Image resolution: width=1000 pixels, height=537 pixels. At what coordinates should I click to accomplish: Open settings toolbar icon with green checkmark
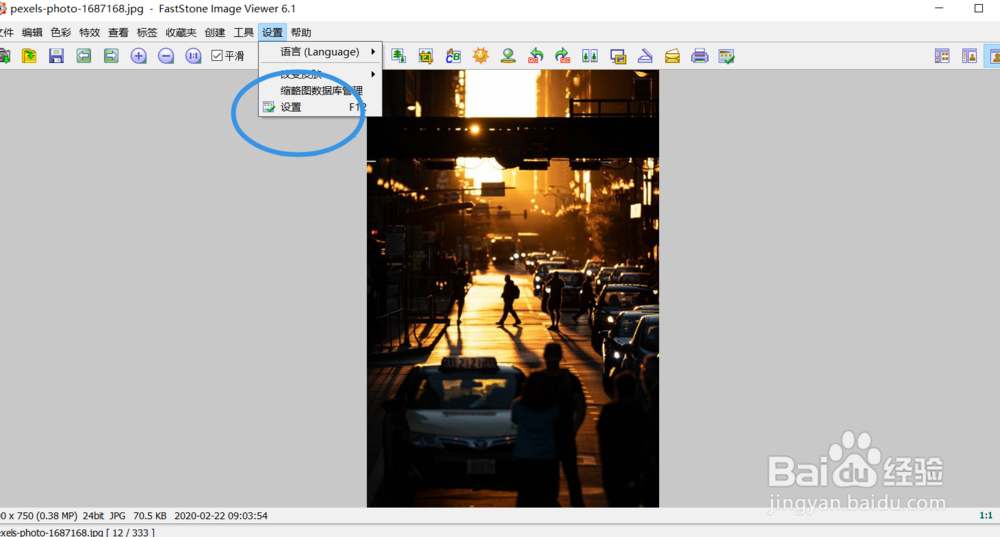726,56
